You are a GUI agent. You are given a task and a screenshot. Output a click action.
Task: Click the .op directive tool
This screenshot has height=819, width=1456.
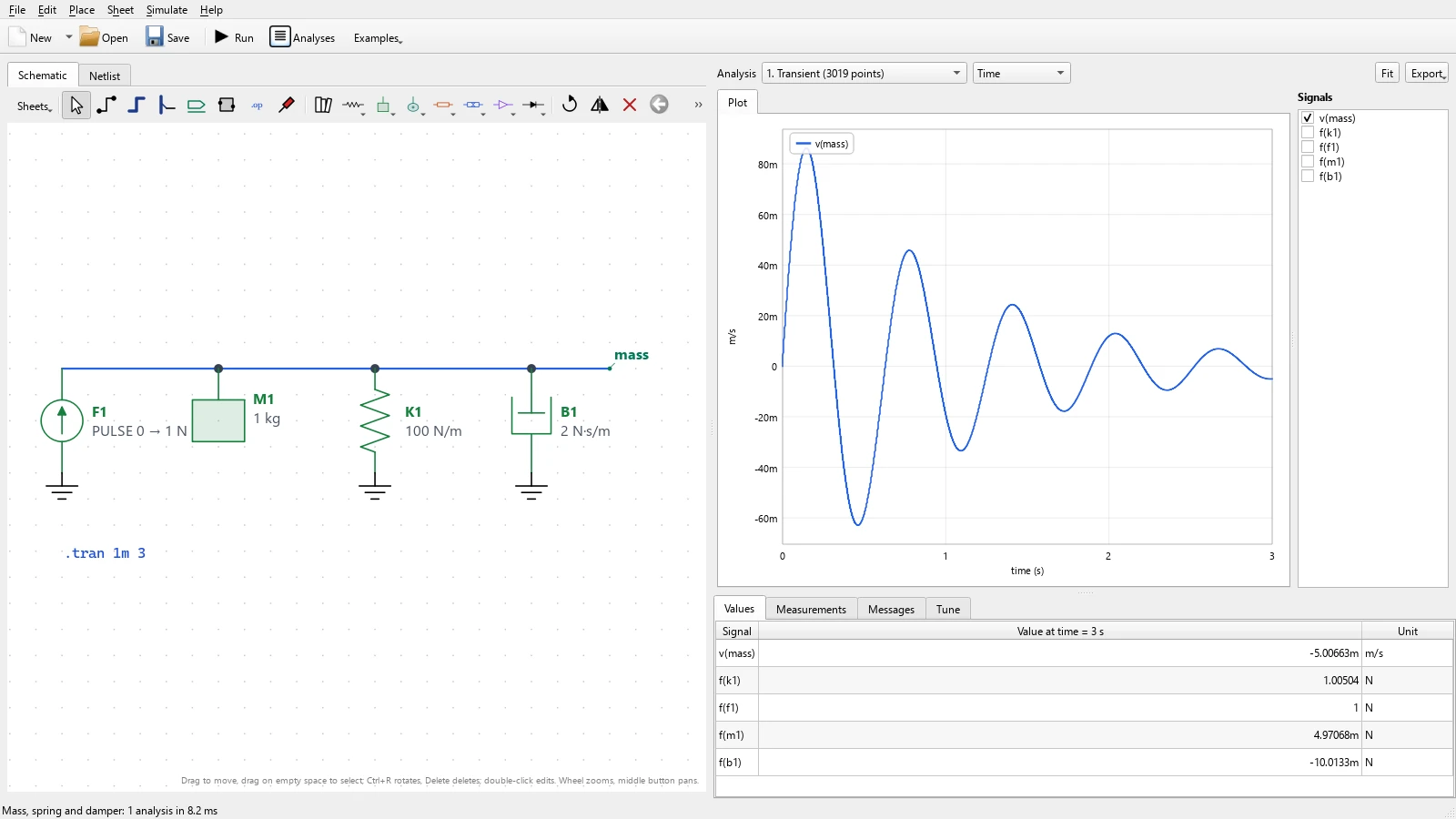257,106
